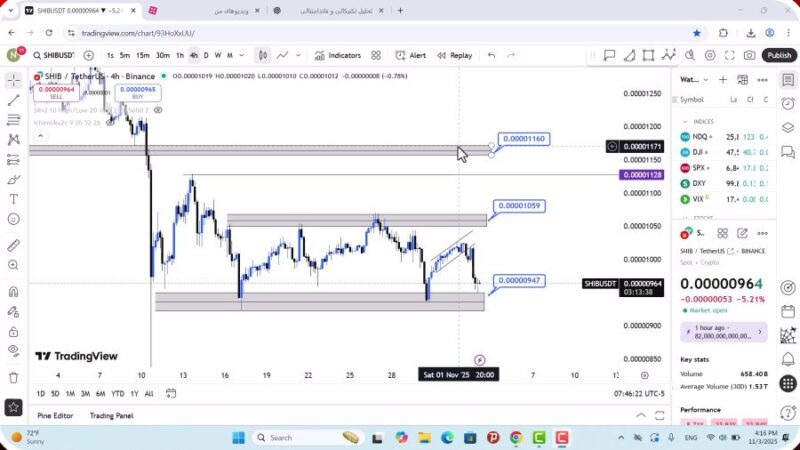Screen dimensions: 800x450
Task: Enter fullscreen chart mode
Action: coord(730,56)
